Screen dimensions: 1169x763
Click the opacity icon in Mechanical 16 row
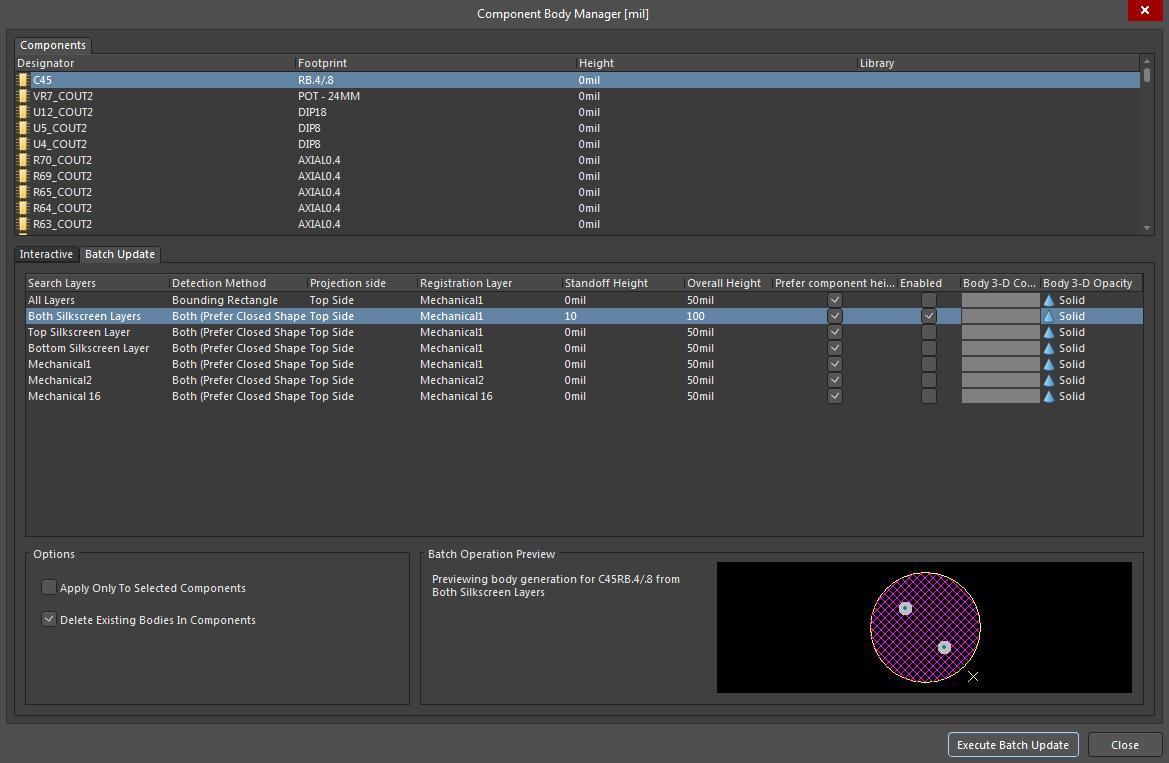click(1049, 396)
